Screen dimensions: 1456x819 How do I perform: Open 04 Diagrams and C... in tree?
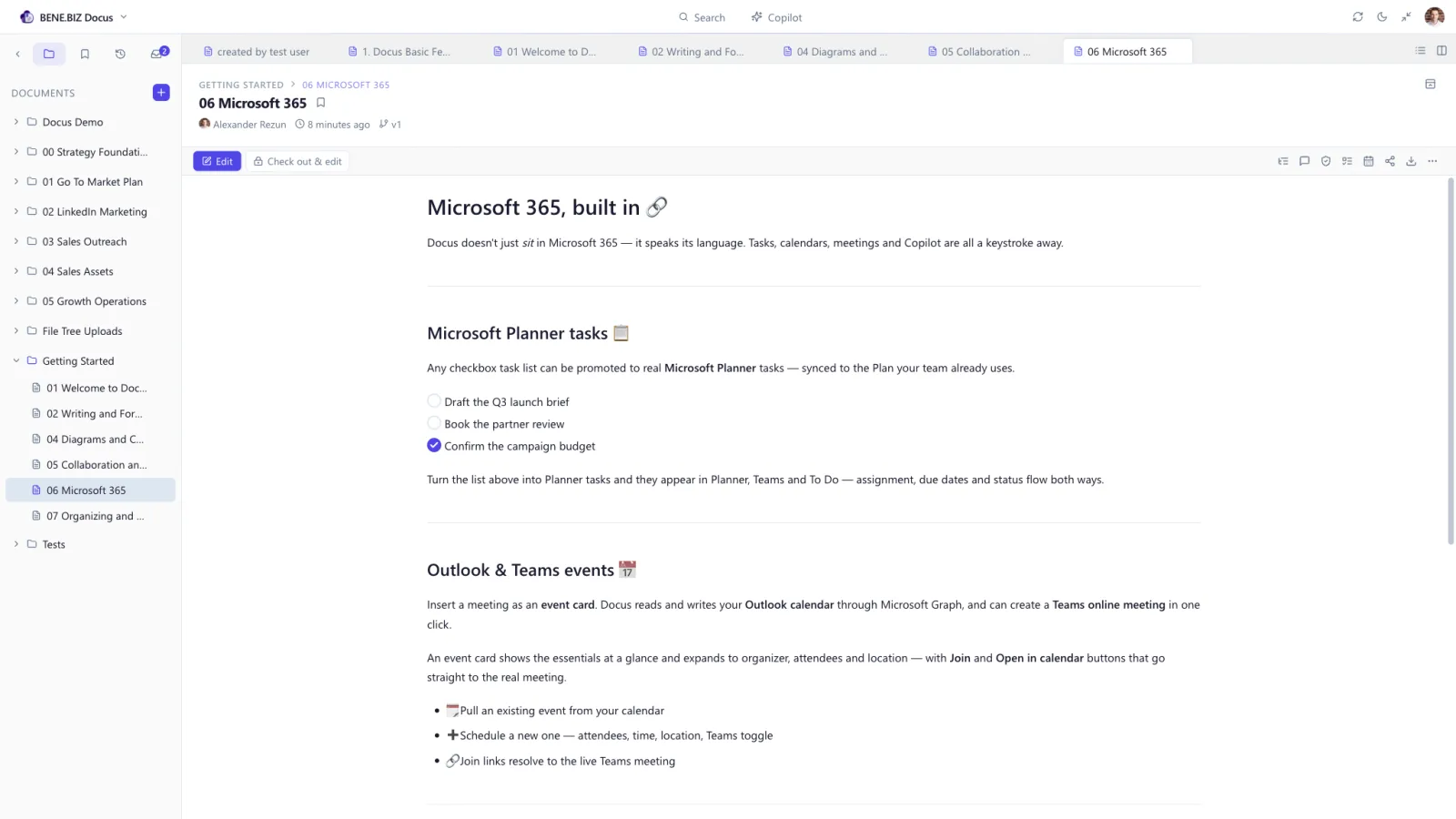point(90,439)
